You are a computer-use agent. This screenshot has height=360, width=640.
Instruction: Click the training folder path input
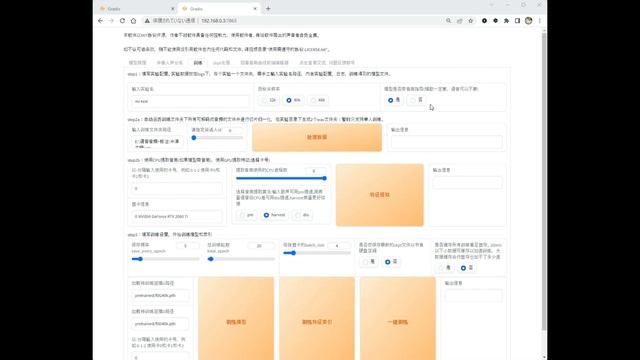[x=157, y=142]
